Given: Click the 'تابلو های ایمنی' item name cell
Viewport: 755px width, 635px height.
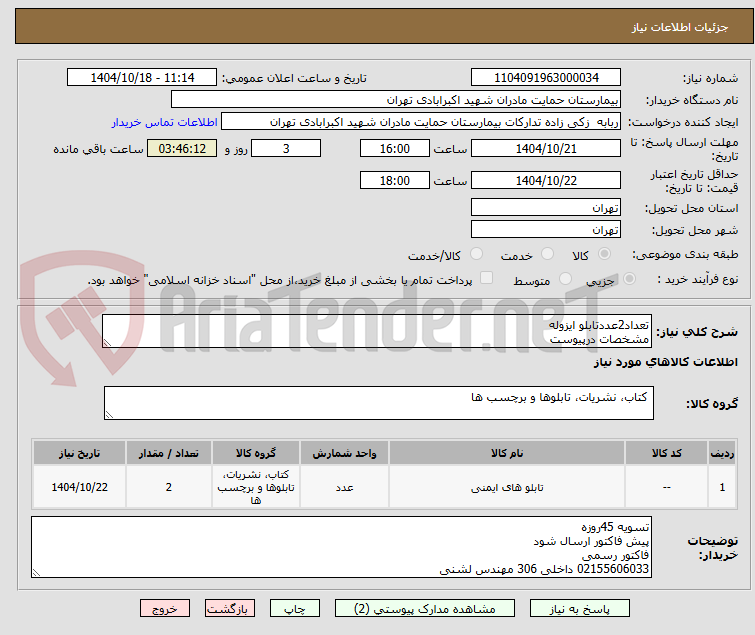Looking at the screenshot, I should 507,487.
